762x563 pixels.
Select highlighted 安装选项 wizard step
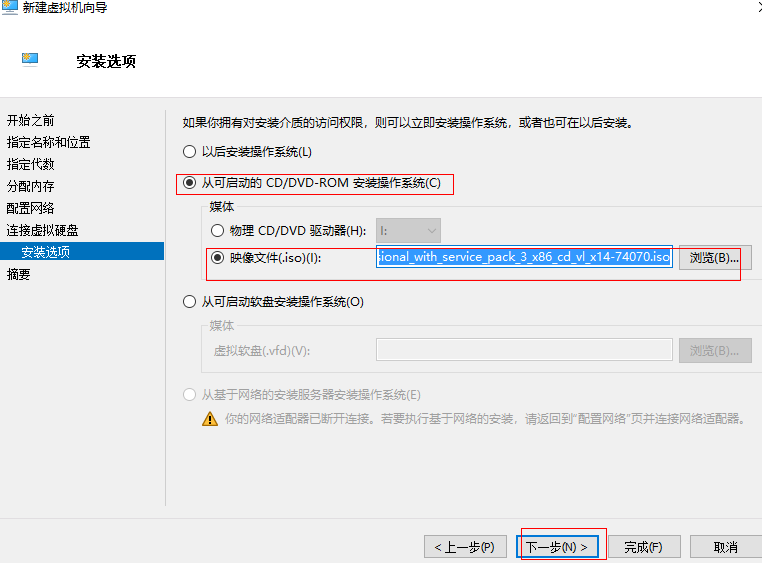(82, 252)
